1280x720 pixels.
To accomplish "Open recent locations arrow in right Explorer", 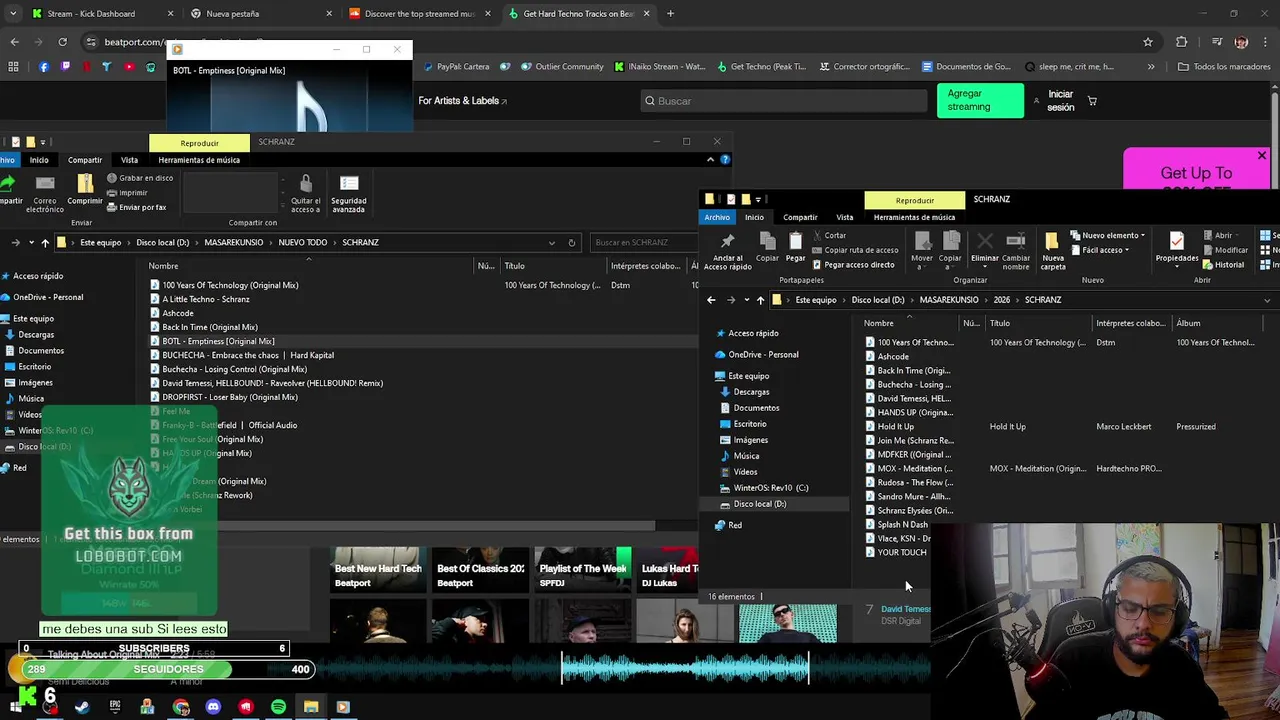I will coord(746,300).
